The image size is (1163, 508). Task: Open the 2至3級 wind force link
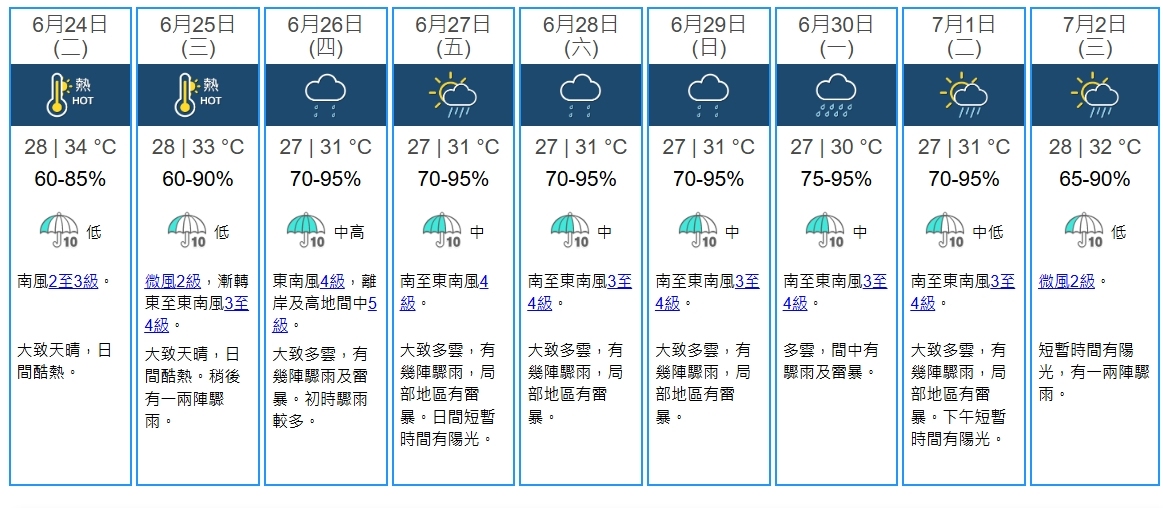73,282
